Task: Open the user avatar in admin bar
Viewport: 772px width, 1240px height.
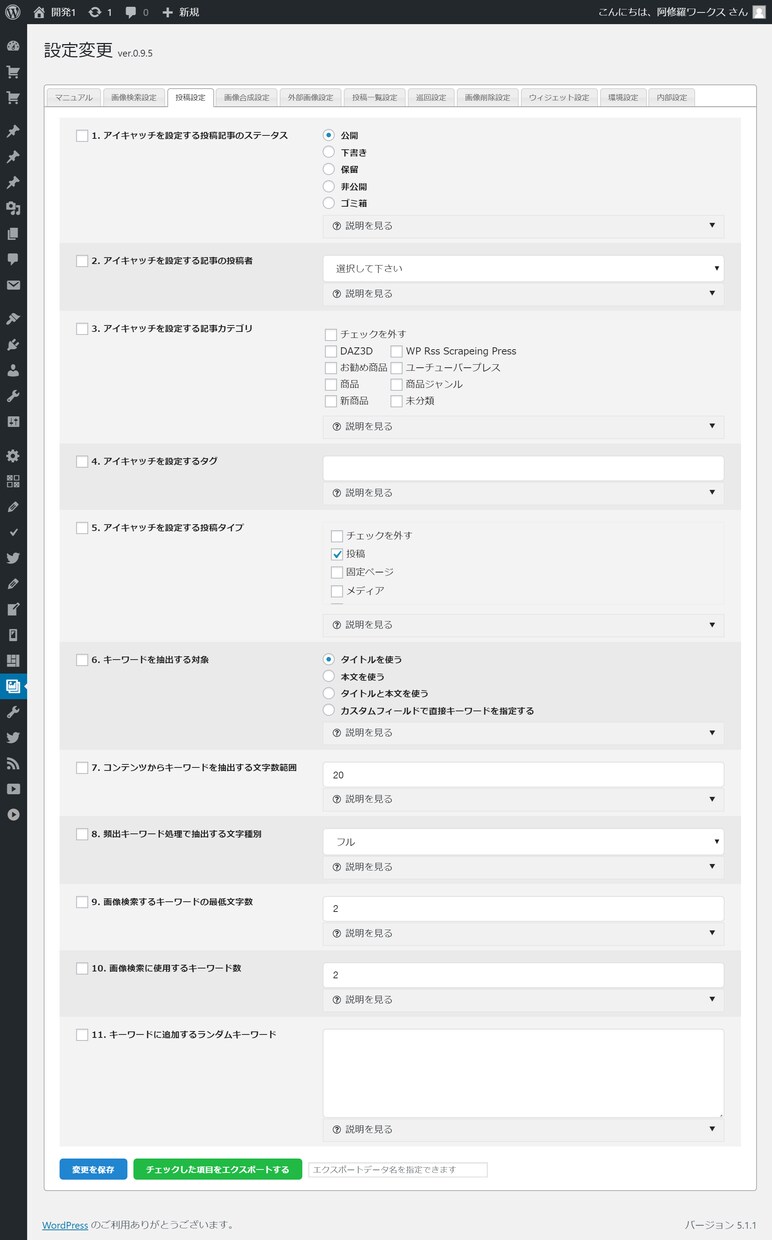Action: click(x=759, y=12)
